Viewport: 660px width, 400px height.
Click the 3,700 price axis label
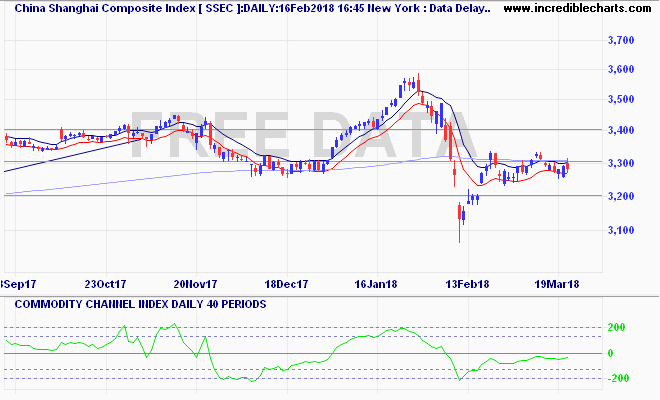coord(621,40)
